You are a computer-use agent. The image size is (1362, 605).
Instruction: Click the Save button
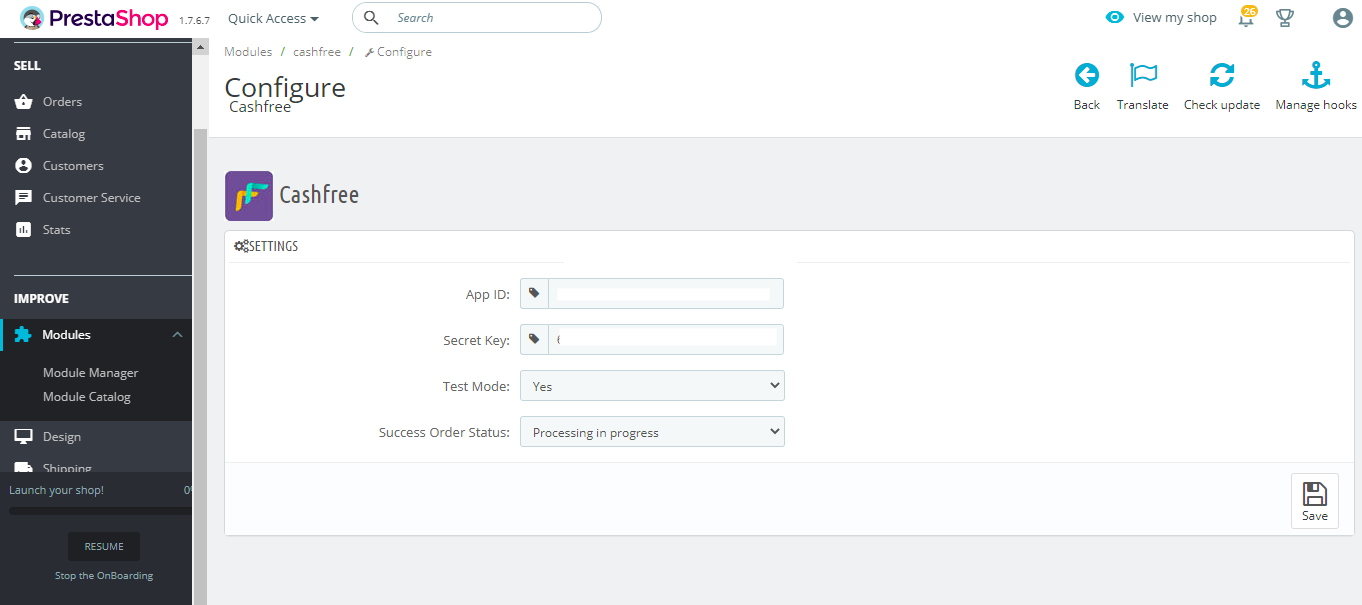point(1315,501)
